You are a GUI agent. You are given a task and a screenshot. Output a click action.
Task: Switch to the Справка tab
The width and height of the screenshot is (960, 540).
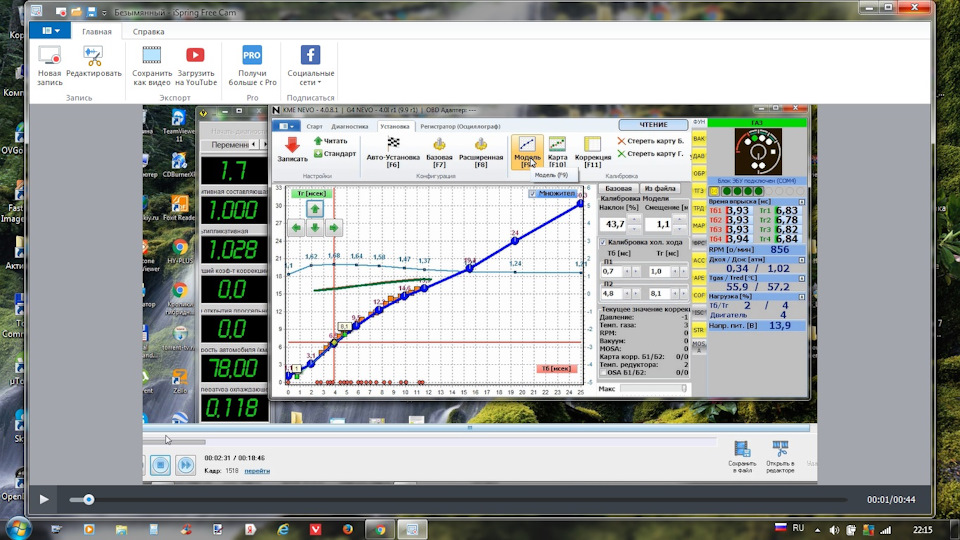pyautogui.click(x=148, y=32)
